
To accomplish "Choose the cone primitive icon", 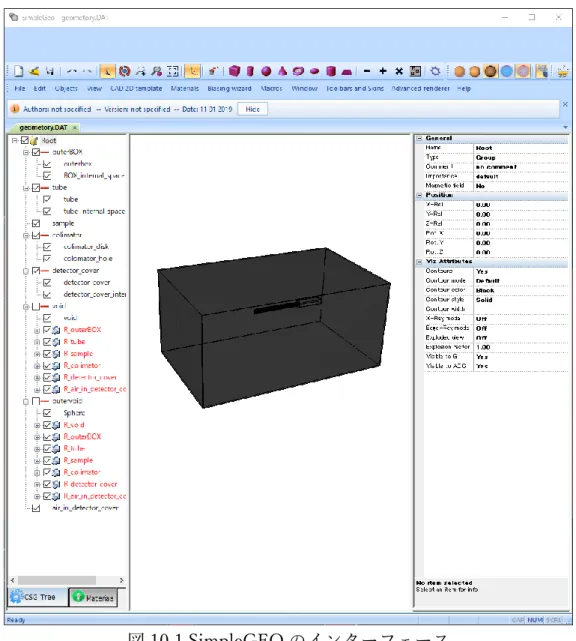I will click(x=282, y=71).
